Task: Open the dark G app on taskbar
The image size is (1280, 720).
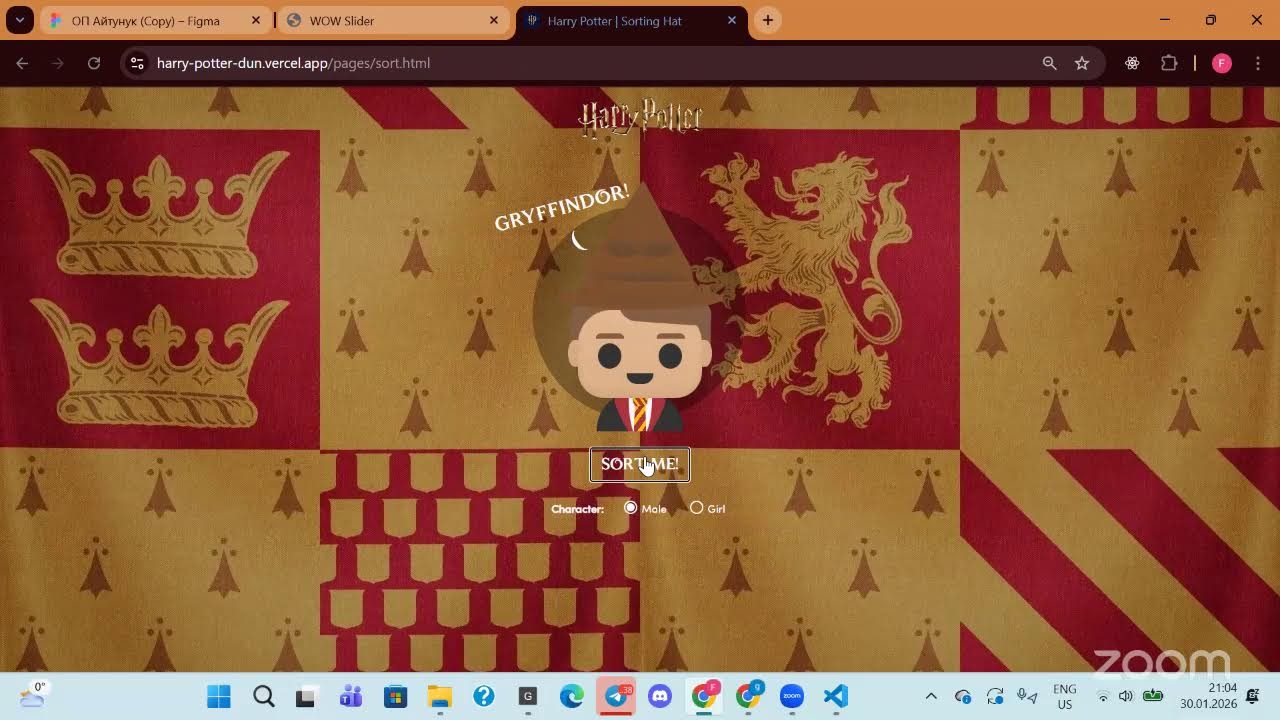Action: pos(527,696)
